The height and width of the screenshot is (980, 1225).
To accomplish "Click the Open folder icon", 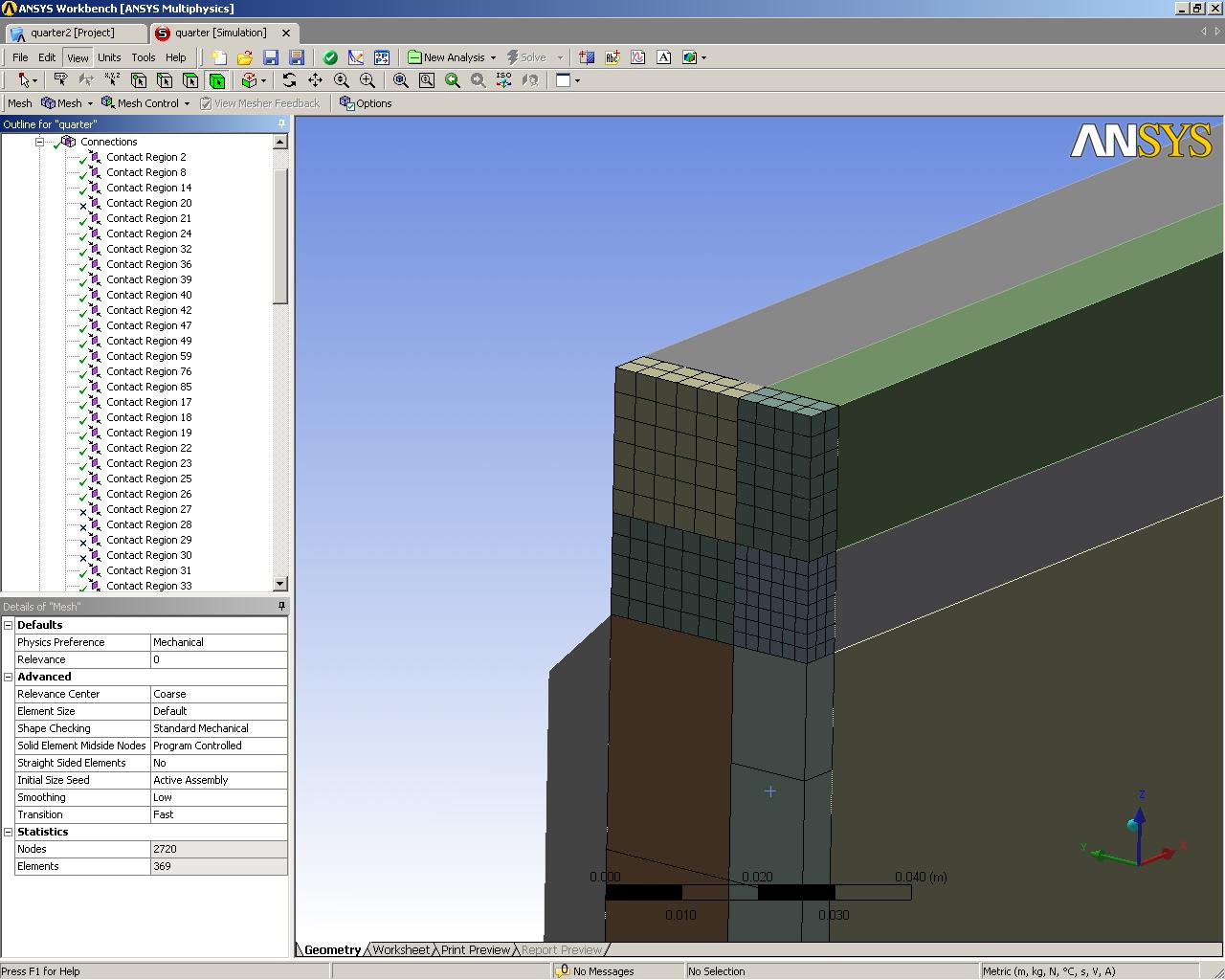I will coord(245,57).
